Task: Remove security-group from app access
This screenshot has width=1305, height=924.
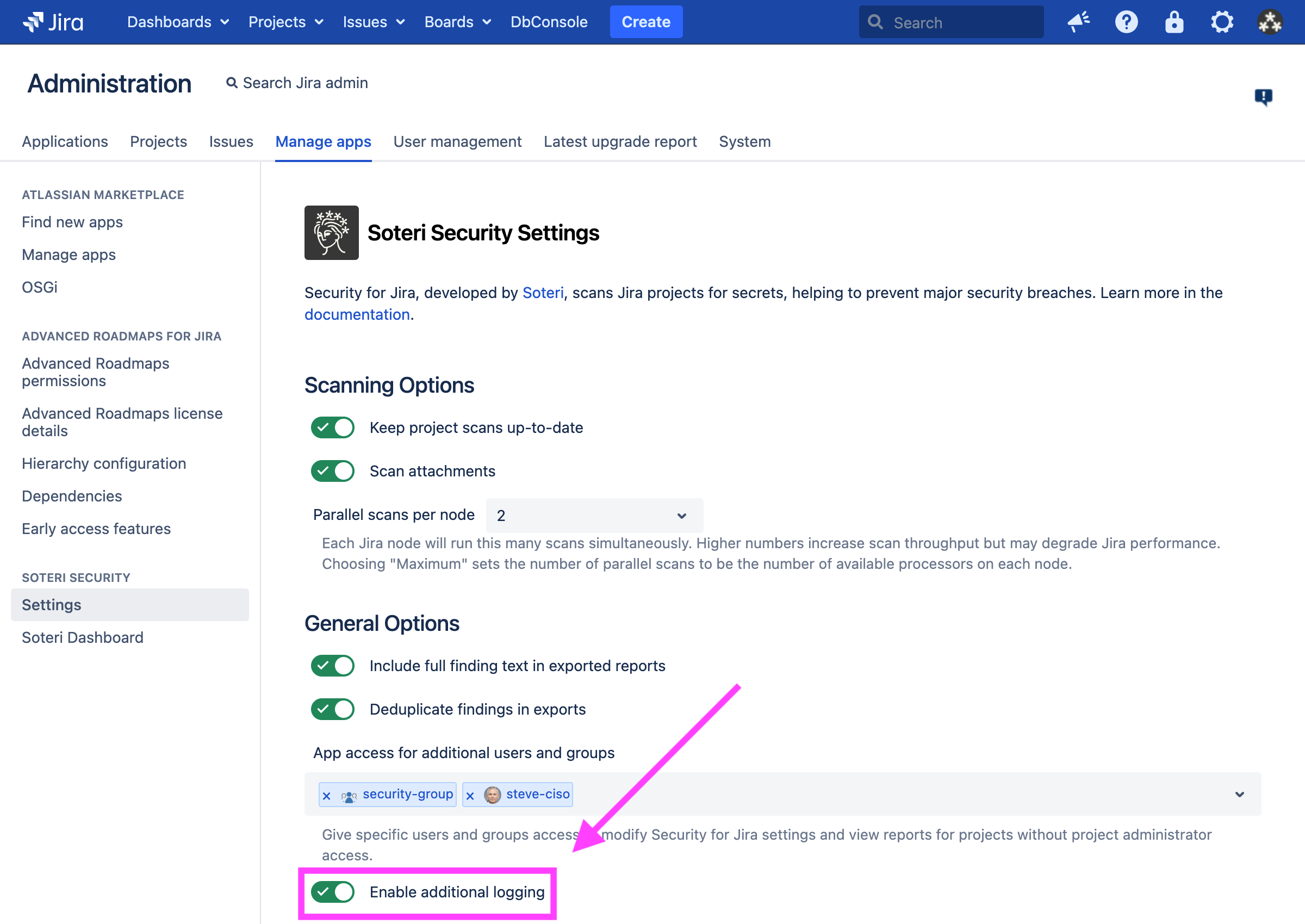Action: tap(327, 794)
